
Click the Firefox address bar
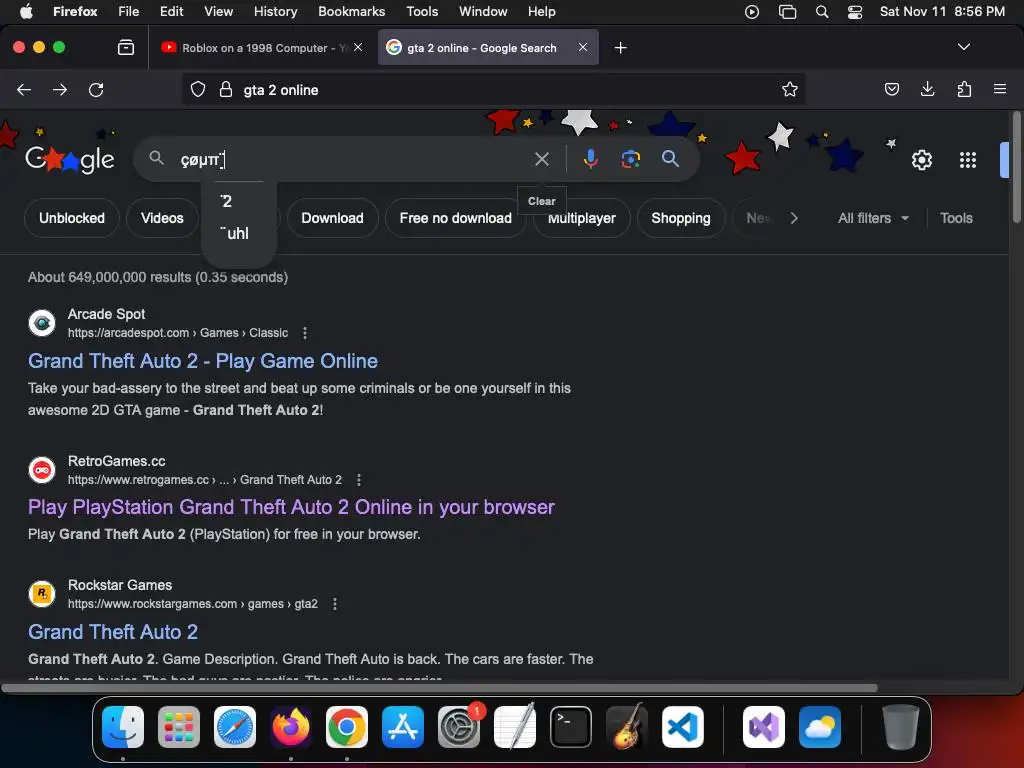(x=493, y=89)
